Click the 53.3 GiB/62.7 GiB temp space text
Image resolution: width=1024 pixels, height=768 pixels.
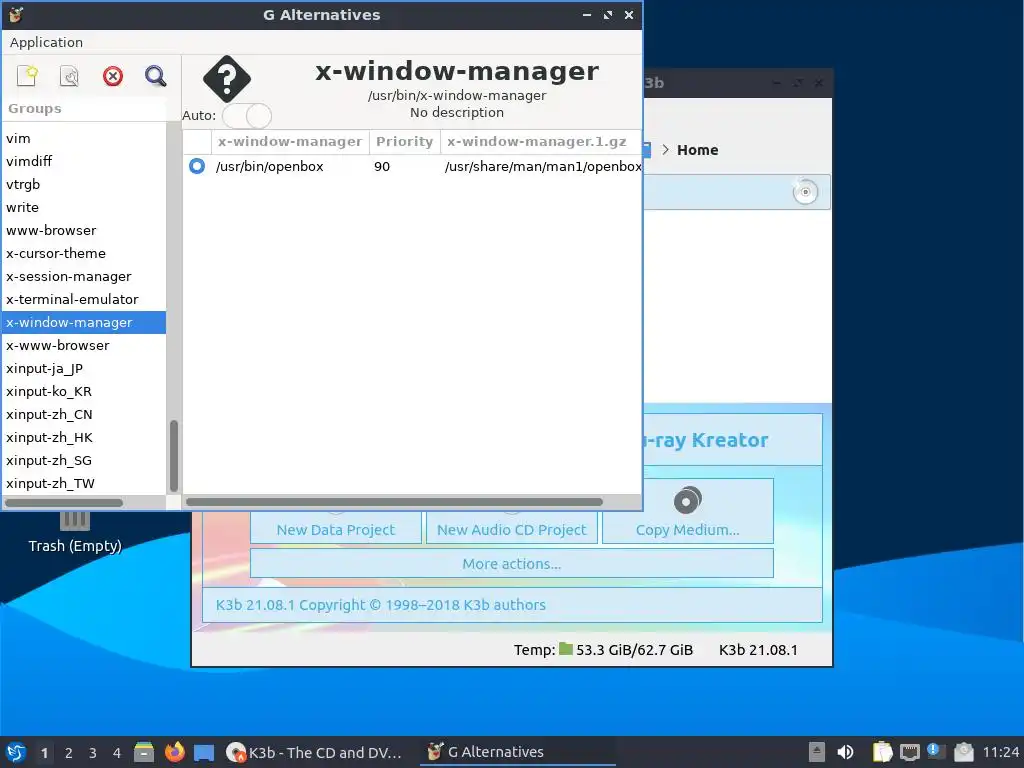pos(634,650)
